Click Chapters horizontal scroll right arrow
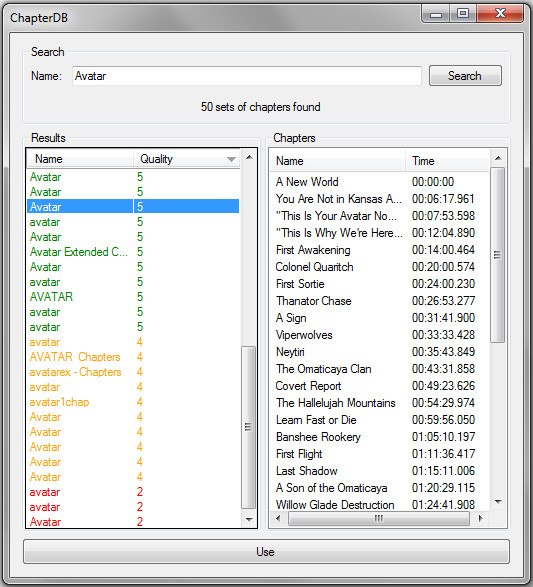 pos(481,518)
